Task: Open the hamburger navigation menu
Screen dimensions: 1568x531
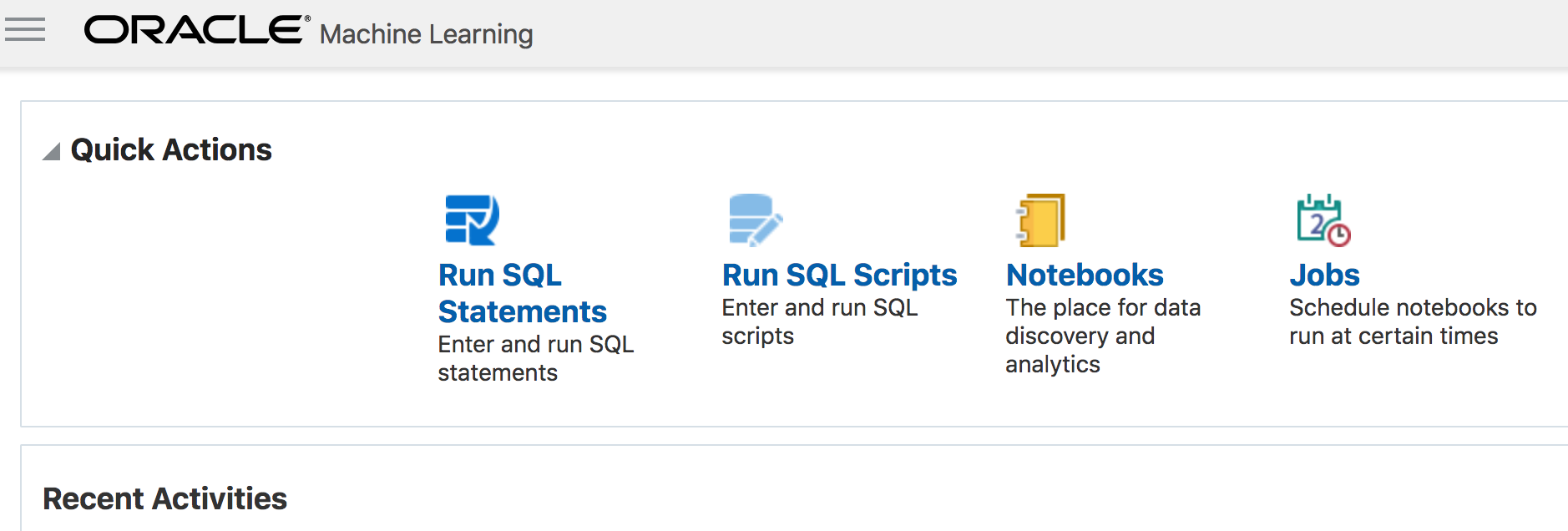Action: point(25,31)
